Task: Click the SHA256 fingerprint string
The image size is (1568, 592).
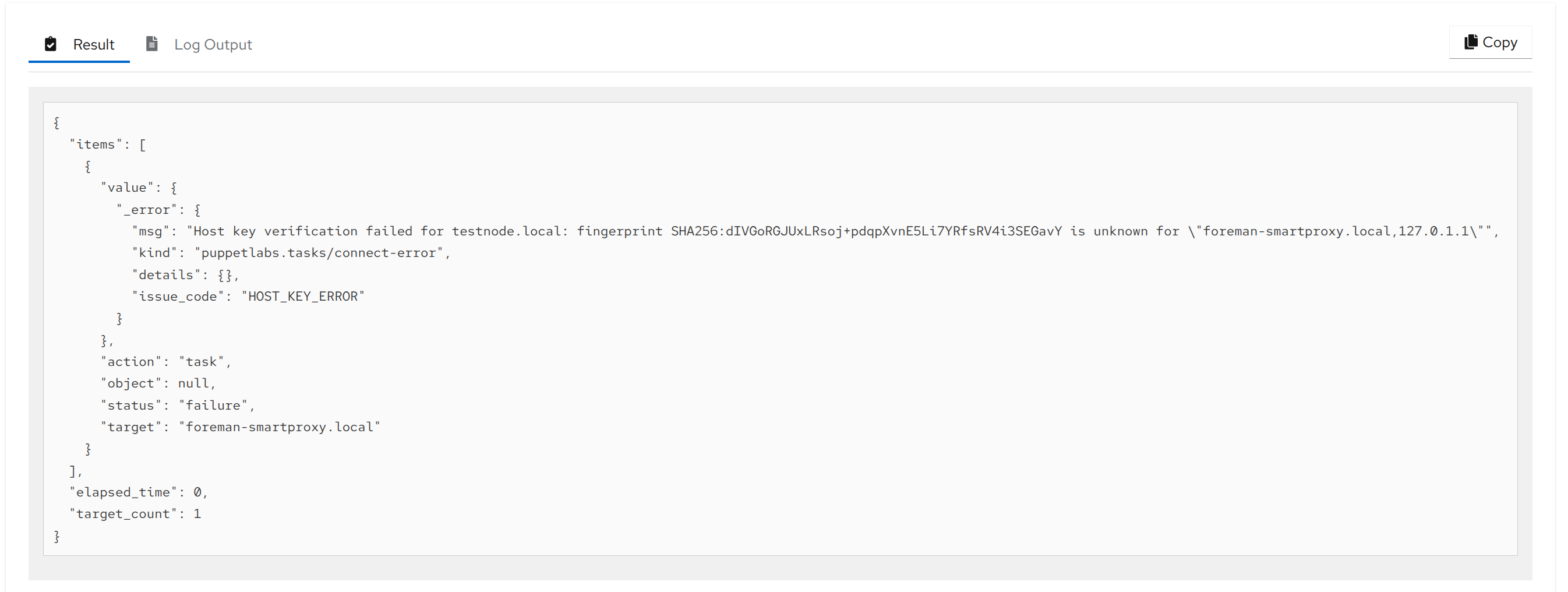Action: click(x=866, y=231)
